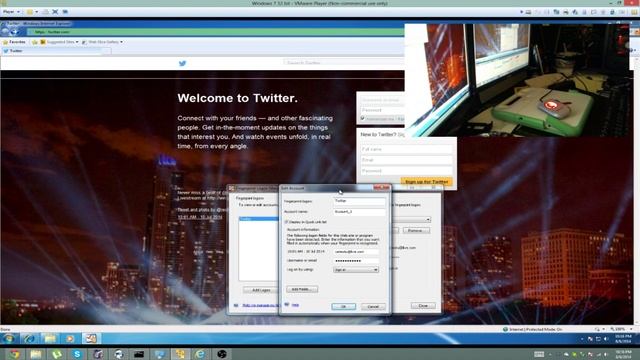The height and width of the screenshot is (360, 640).
Task: Open the Log on by using dropdown
Action: 356,270
